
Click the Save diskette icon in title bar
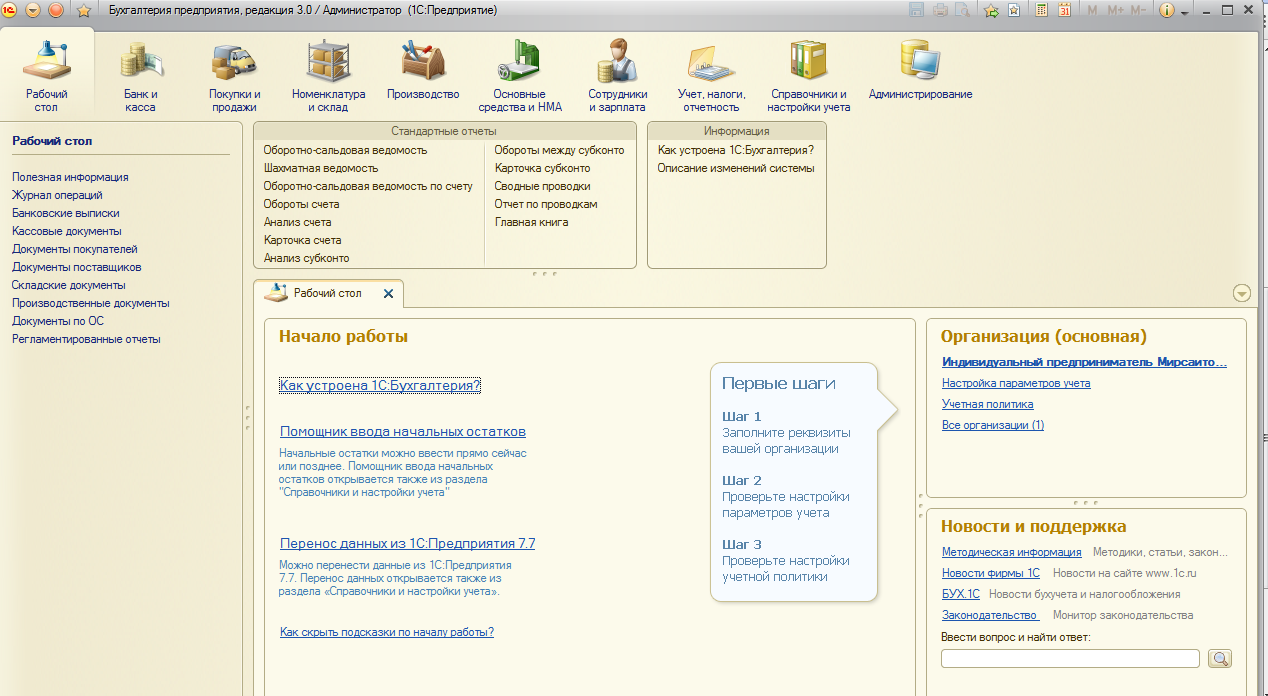pyautogui.click(x=917, y=10)
